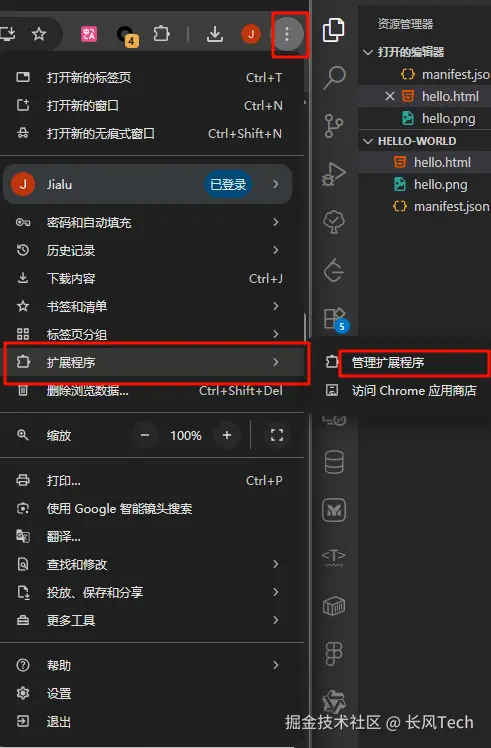Select 使用 Google 智能镜头搜索 item
The width and height of the screenshot is (491, 748).
tap(152, 509)
